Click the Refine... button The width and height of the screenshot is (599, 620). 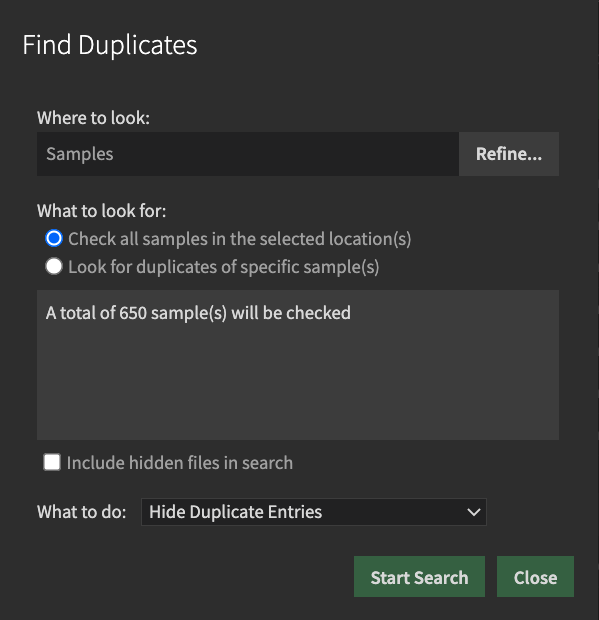click(x=508, y=154)
